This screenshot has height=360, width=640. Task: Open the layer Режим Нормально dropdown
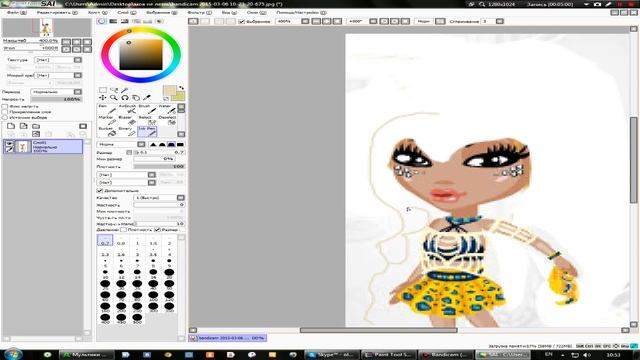click(78, 92)
